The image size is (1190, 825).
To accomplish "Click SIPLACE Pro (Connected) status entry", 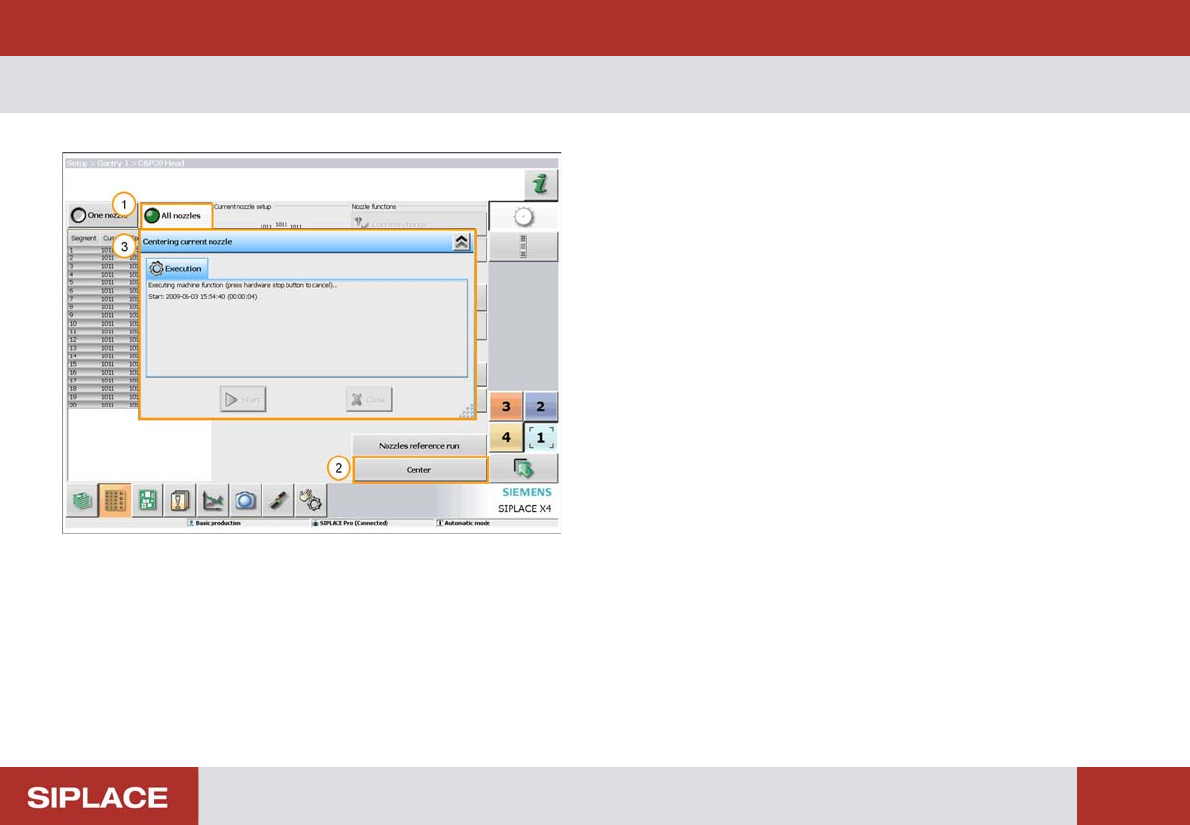I will point(350,524).
